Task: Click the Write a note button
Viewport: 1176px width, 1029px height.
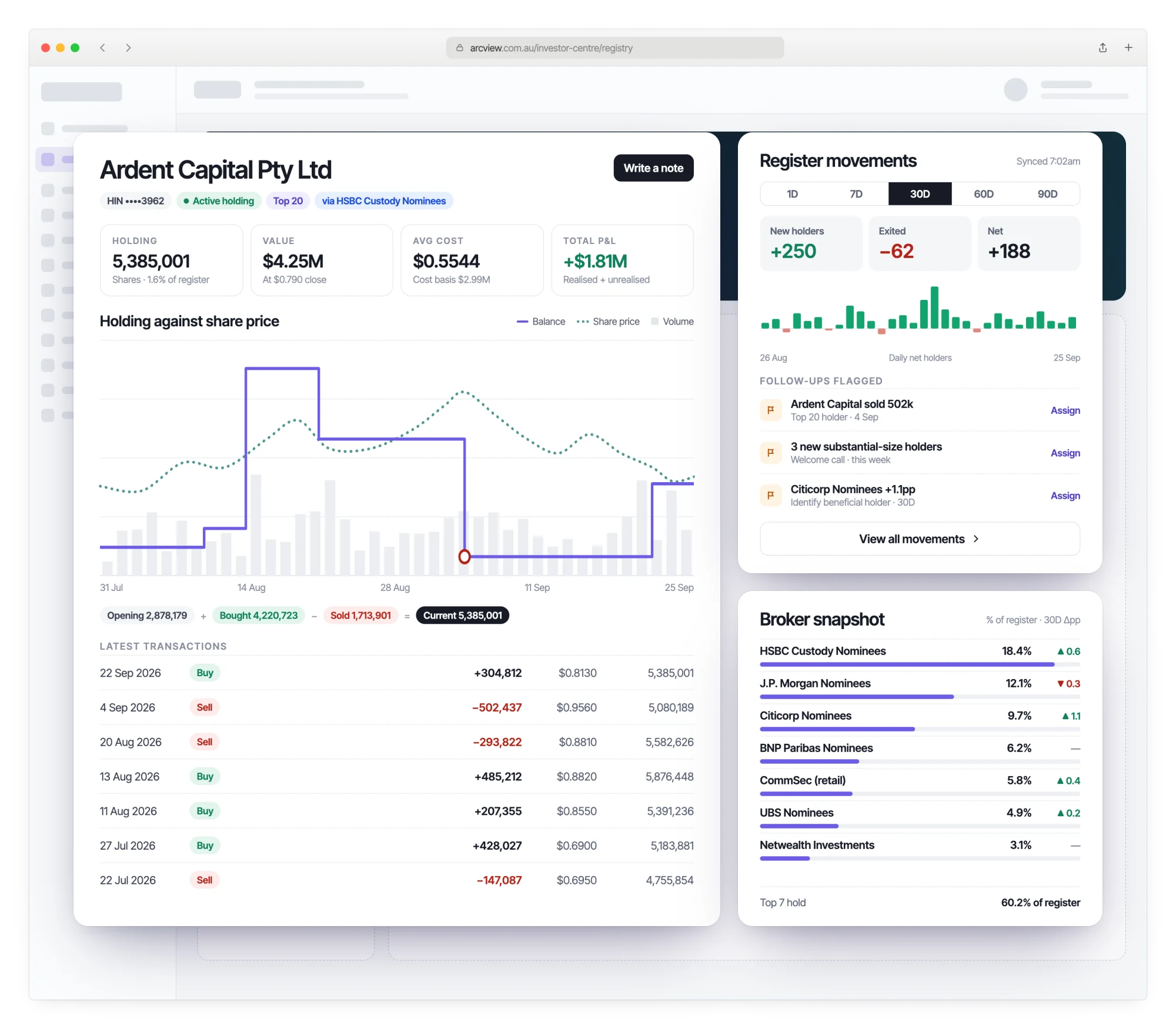Action: click(653, 168)
